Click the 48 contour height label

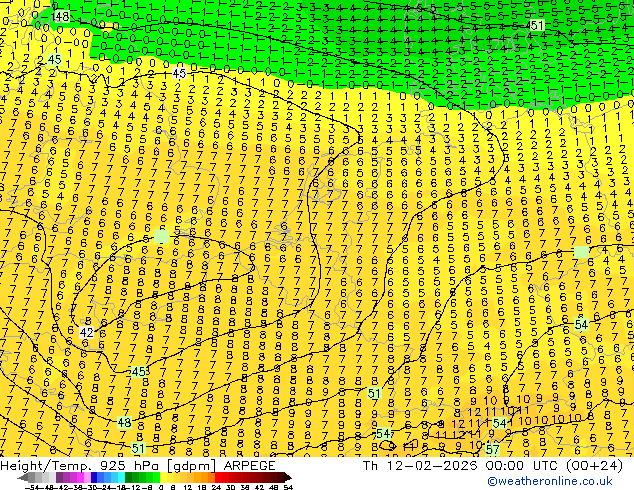[124, 422]
